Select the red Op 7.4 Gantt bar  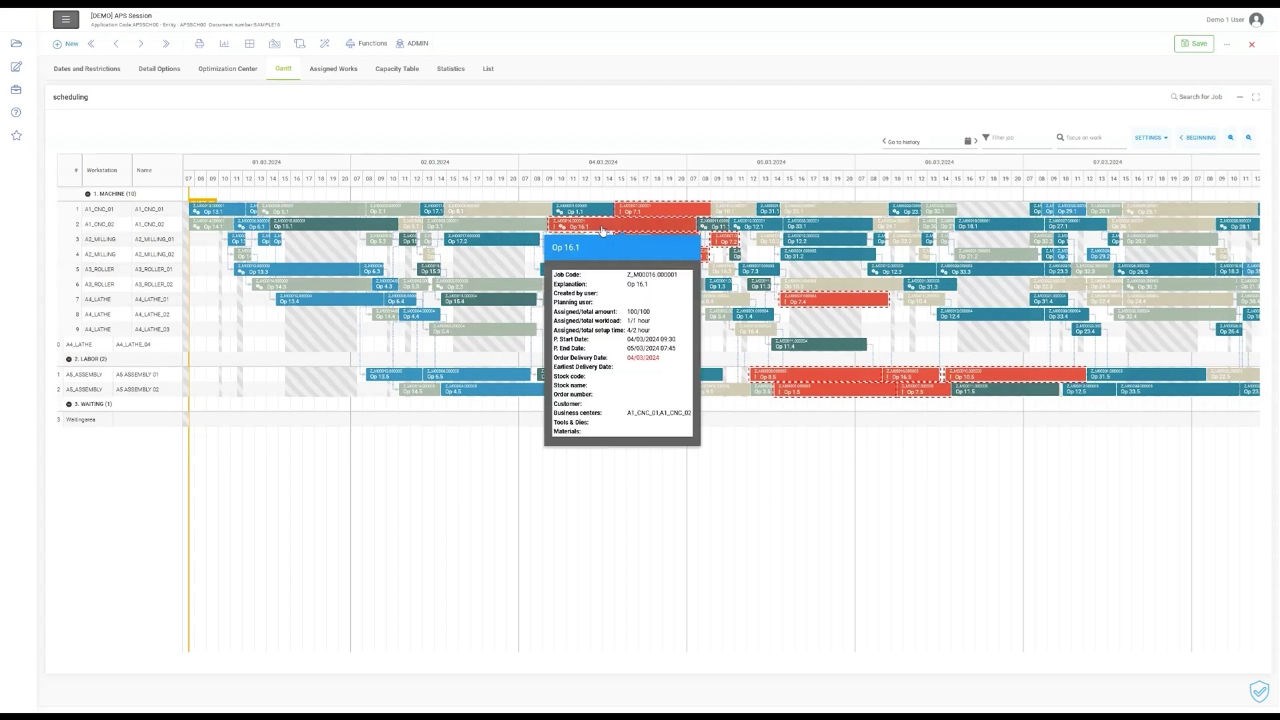click(835, 299)
